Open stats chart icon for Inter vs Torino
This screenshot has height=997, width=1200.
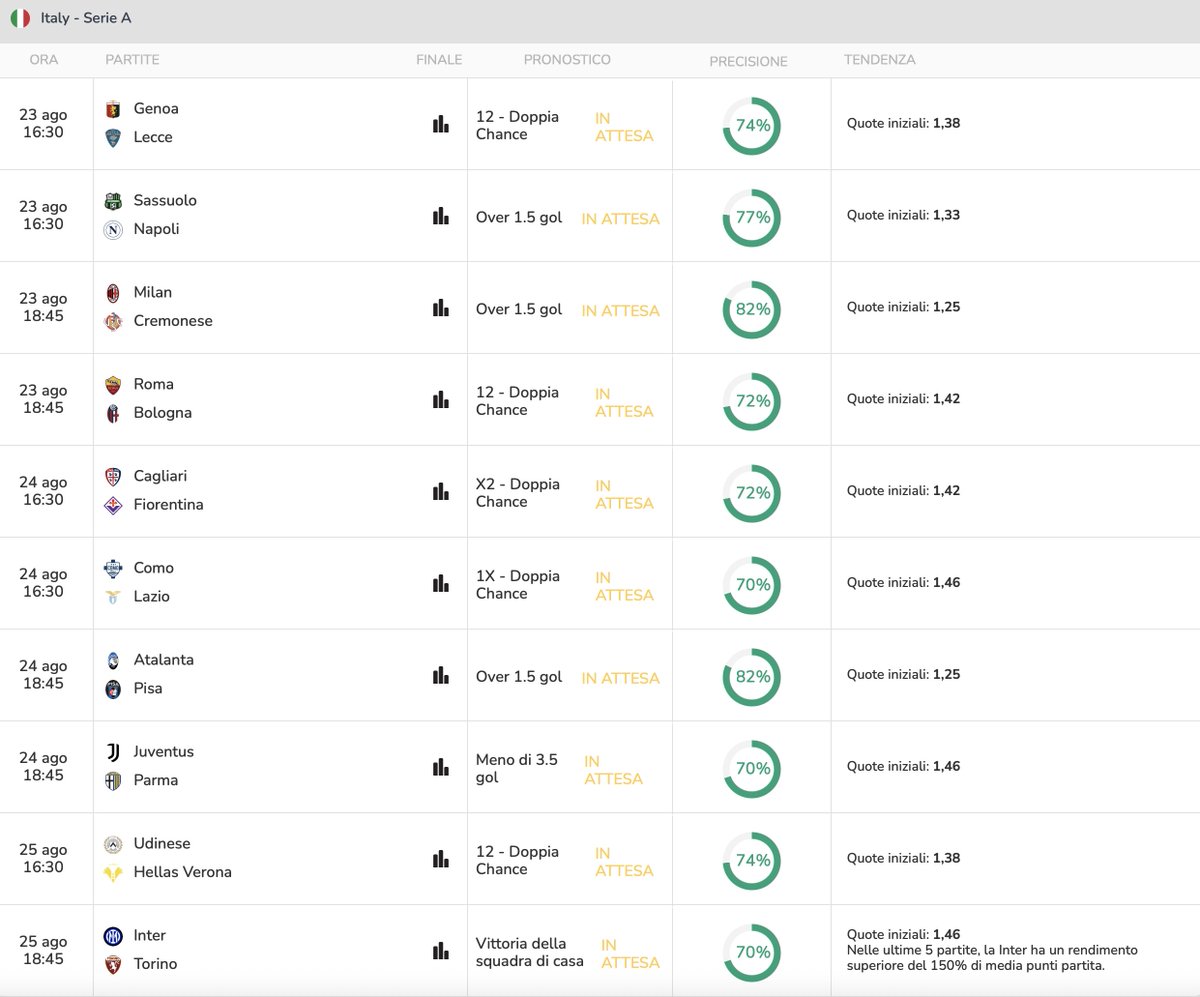point(440,951)
